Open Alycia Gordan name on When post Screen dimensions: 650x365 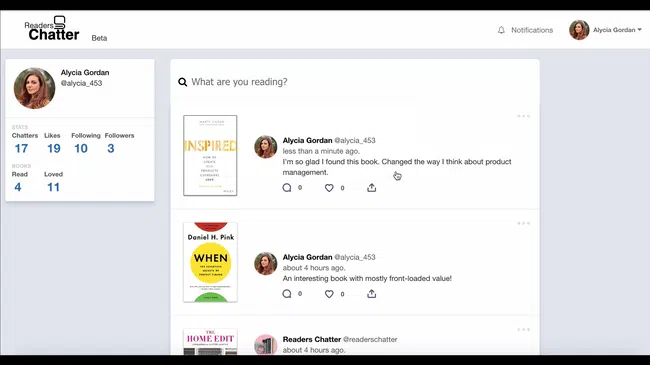[307, 257]
